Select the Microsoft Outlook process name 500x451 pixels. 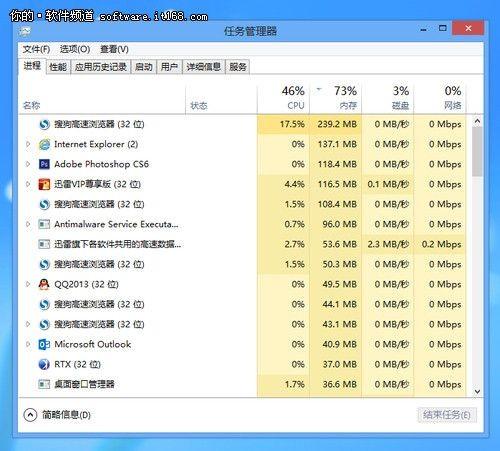tap(93, 344)
